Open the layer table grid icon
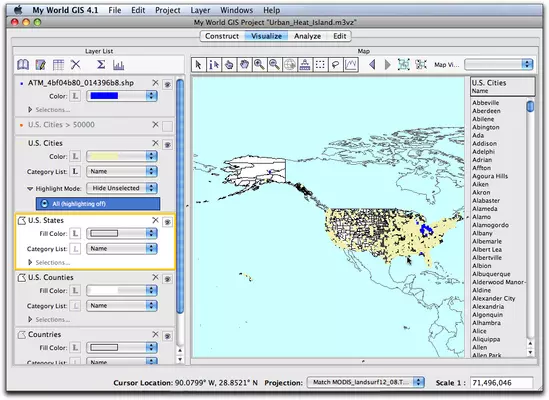 (x=58, y=65)
